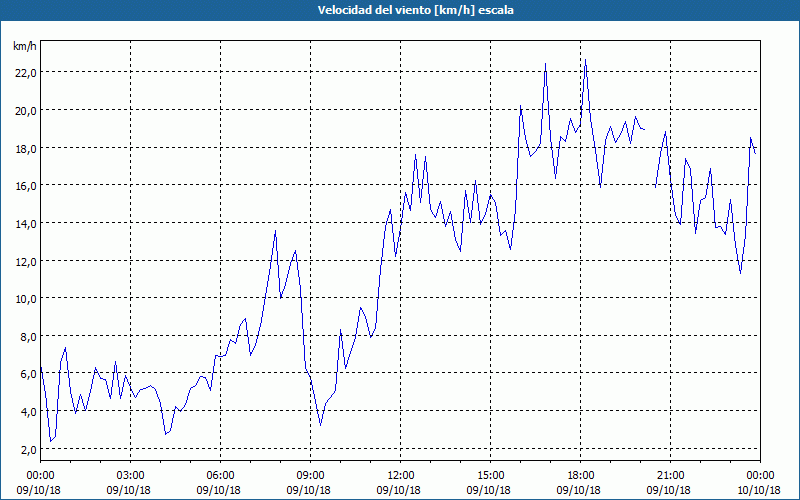This screenshot has height=500, width=800.
Task: Select the 22,0 y-axis value label
Action: pyautogui.click(x=26, y=73)
